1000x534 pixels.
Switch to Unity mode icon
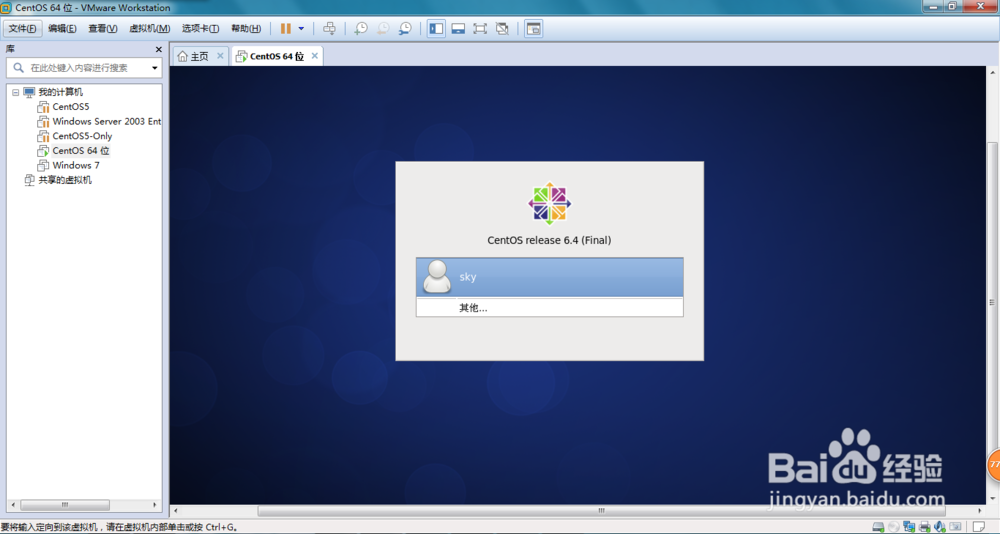[x=503, y=29]
